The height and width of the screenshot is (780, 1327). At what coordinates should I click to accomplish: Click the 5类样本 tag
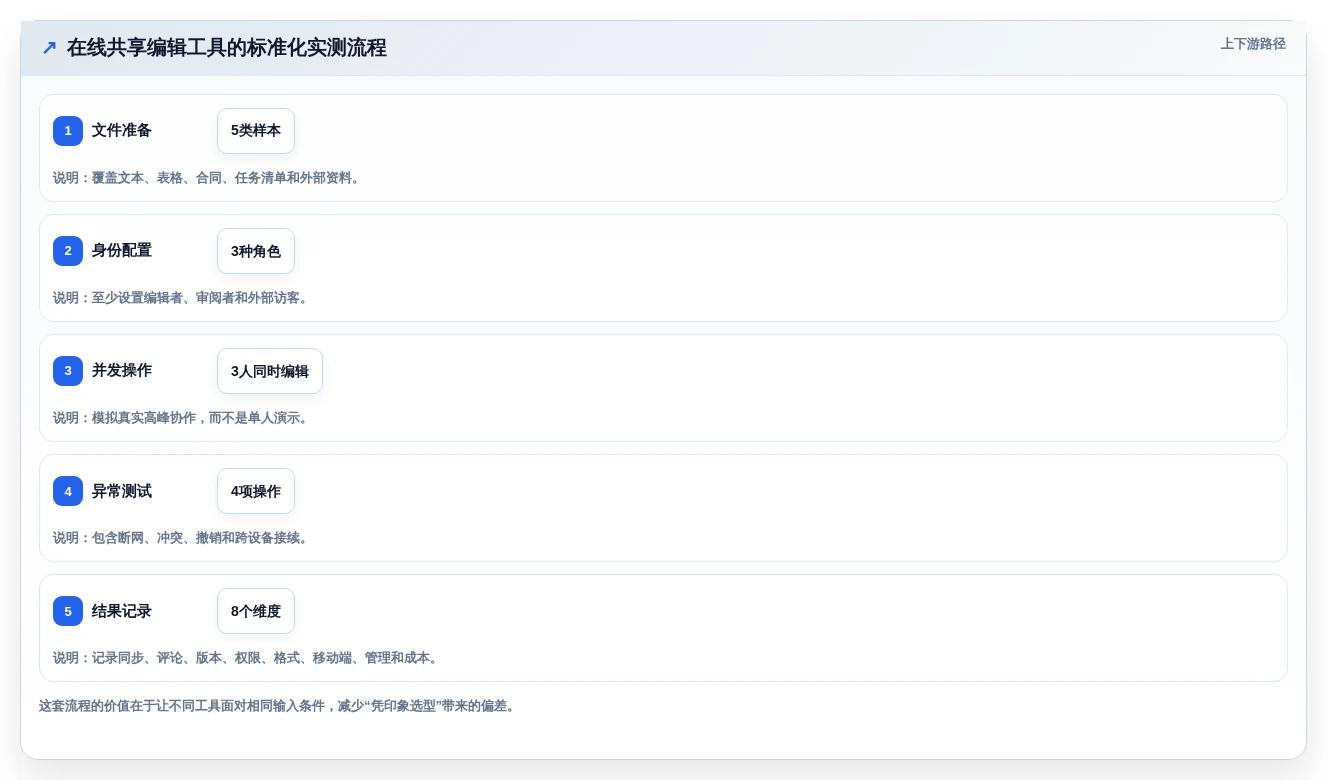[x=256, y=131]
